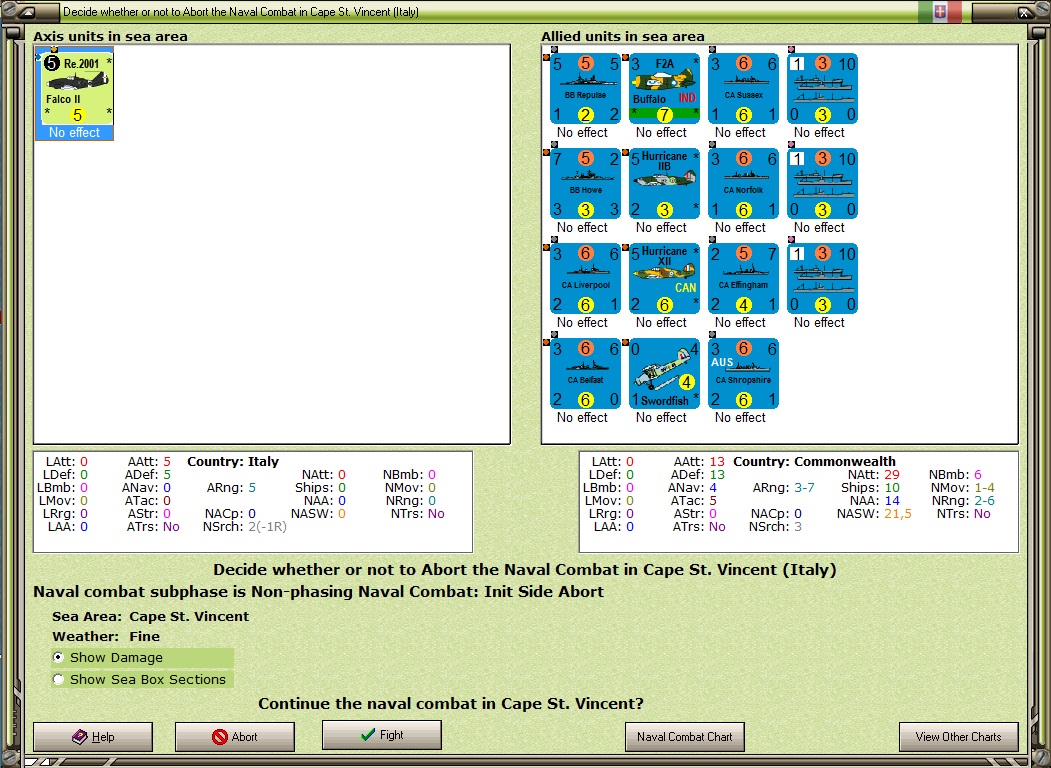1051x768 pixels.
Task: Select the CA Liverpool cruiser counter
Action: click(x=585, y=279)
